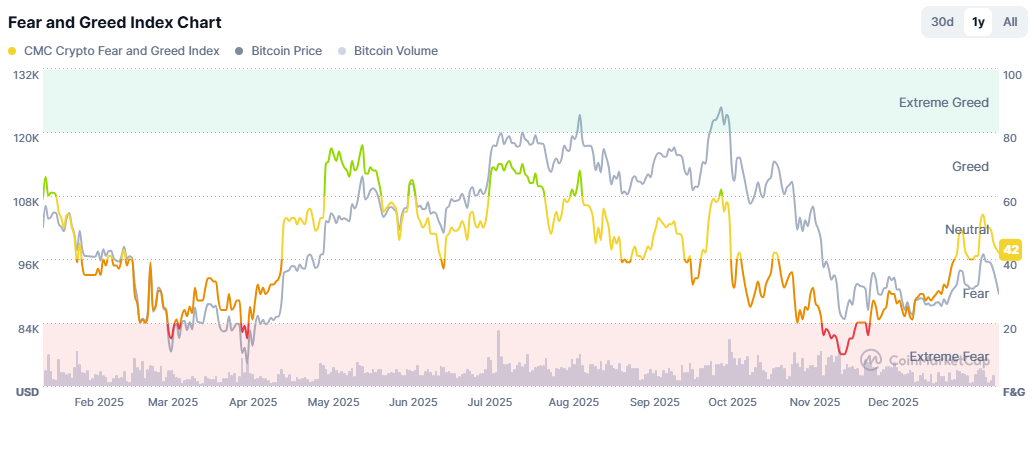This screenshot has width=1034, height=455.
Task: Click the light gray Bitcoin Volume legend dot
Action: click(342, 51)
